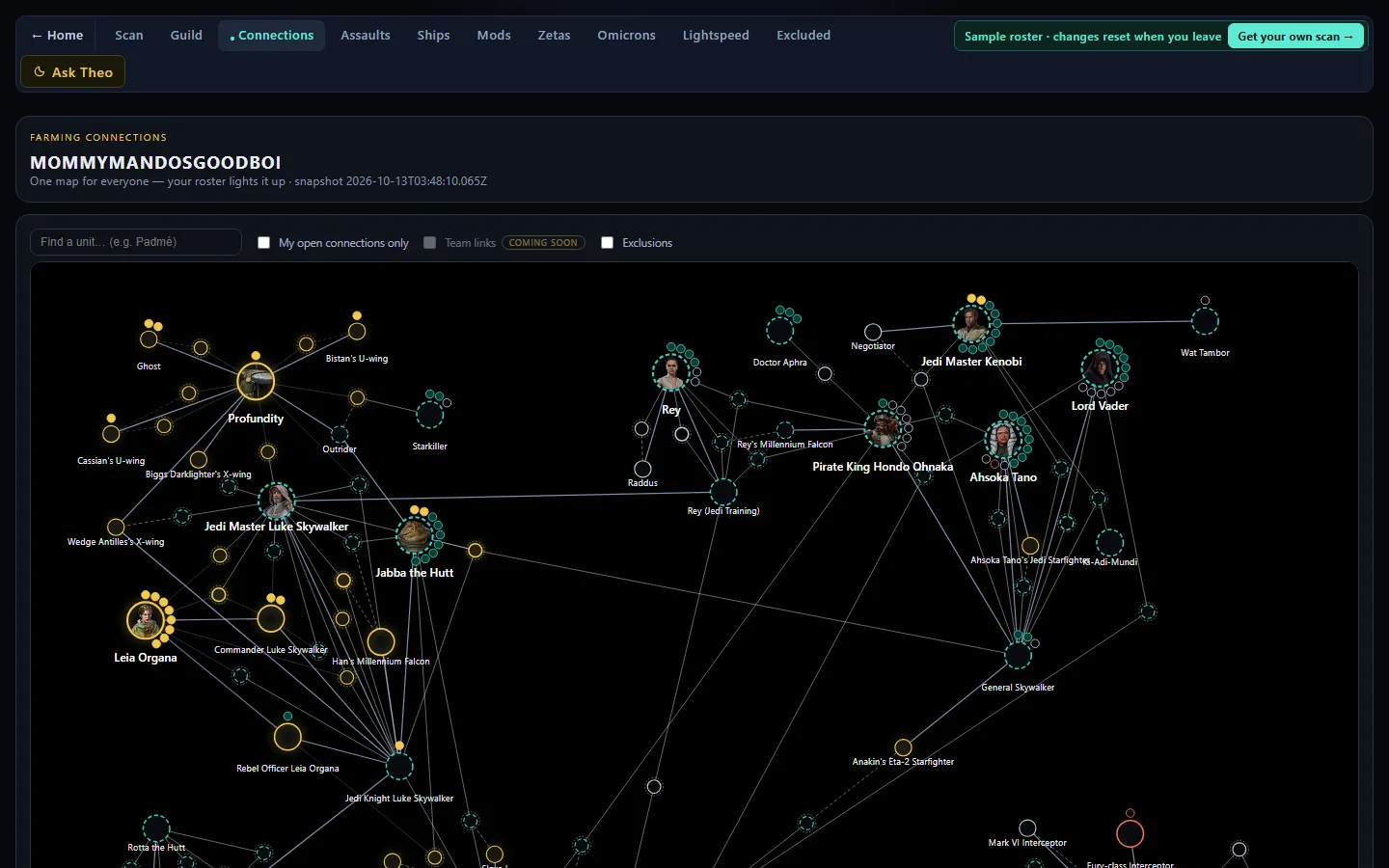Go to the Scan tab
1389x868 pixels.
pos(129,36)
